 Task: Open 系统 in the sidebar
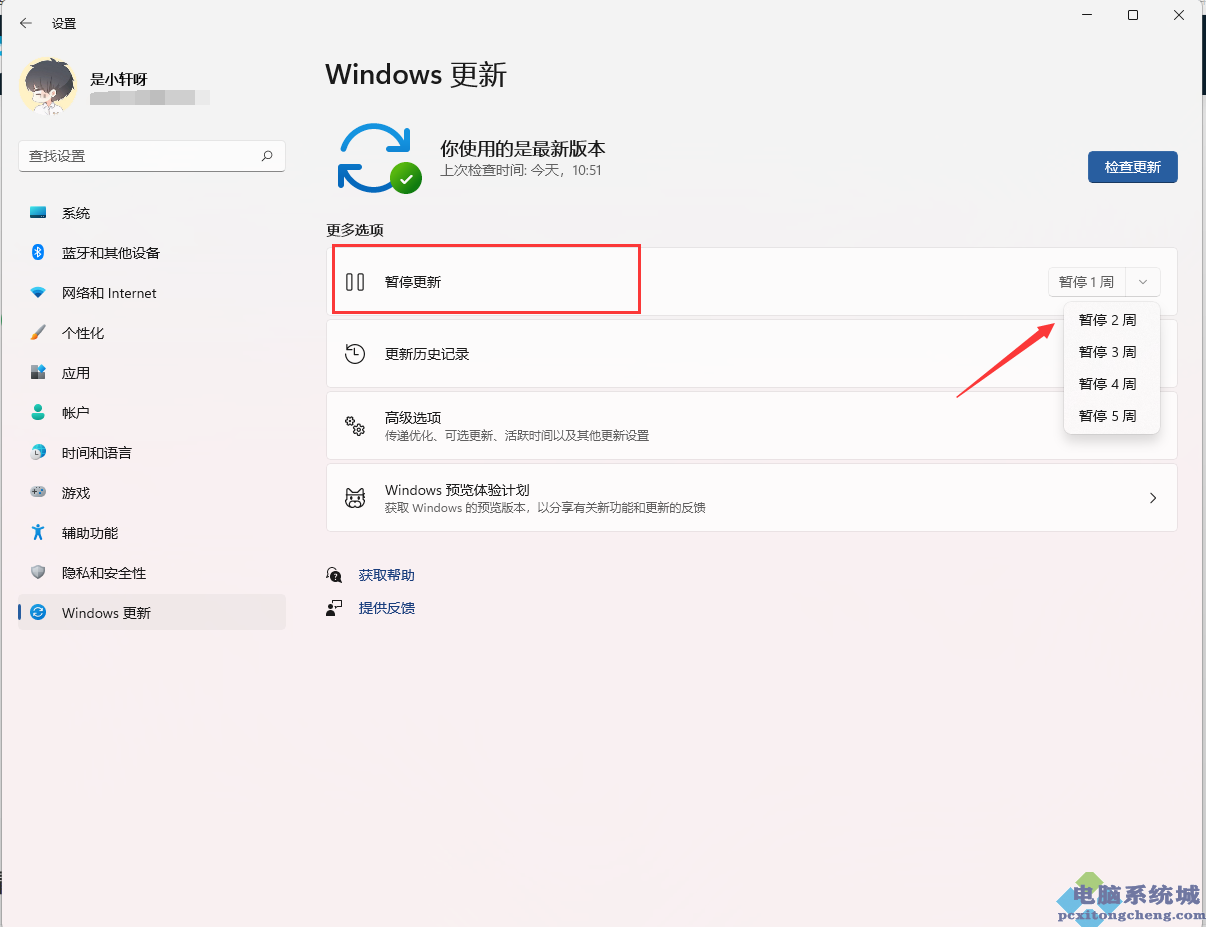tap(152, 213)
